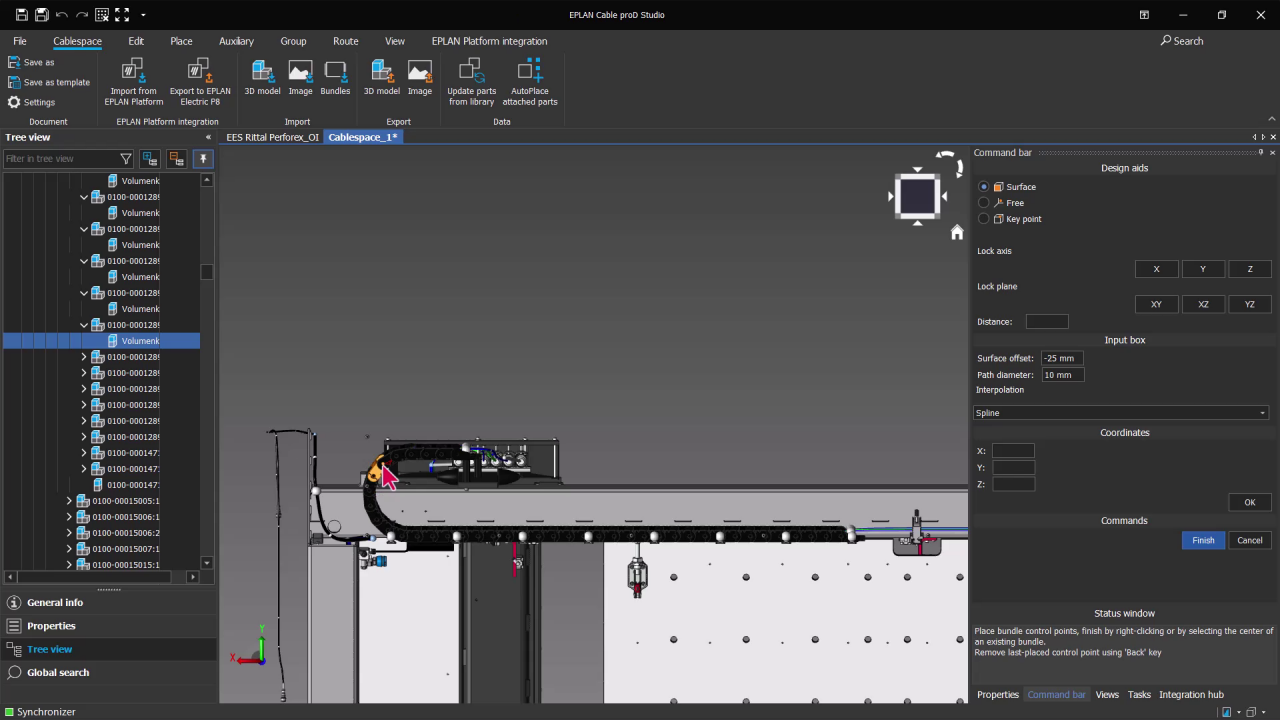Collapse the expanded Volumenk tree node

point(84,324)
